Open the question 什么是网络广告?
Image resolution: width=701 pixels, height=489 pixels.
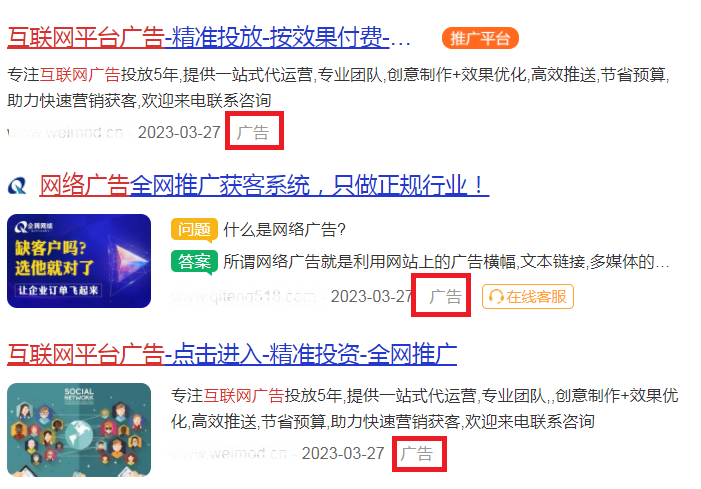[284, 230]
